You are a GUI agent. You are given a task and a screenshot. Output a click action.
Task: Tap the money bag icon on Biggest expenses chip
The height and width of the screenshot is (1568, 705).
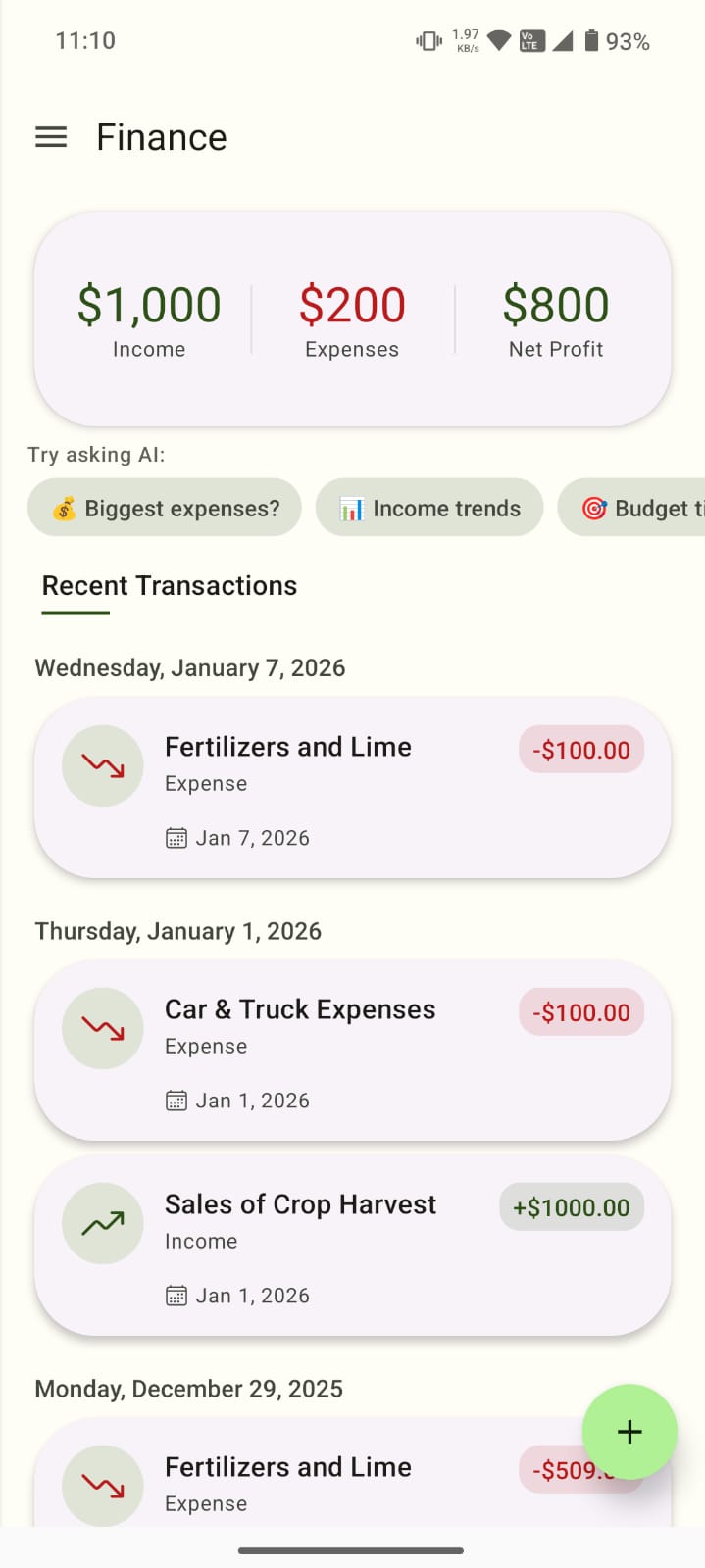pos(61,508)
